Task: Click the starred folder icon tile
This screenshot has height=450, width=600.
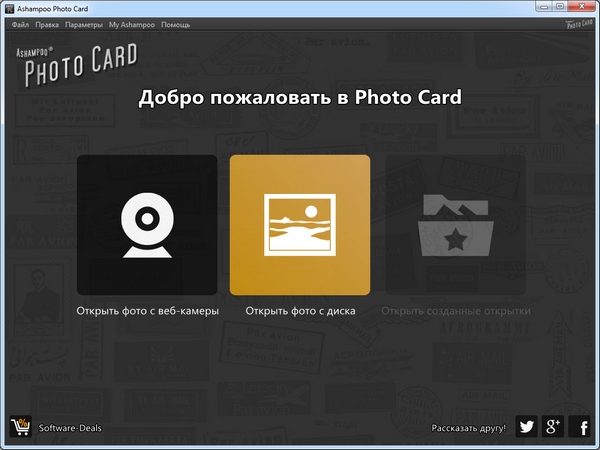Action: (455, 224)
